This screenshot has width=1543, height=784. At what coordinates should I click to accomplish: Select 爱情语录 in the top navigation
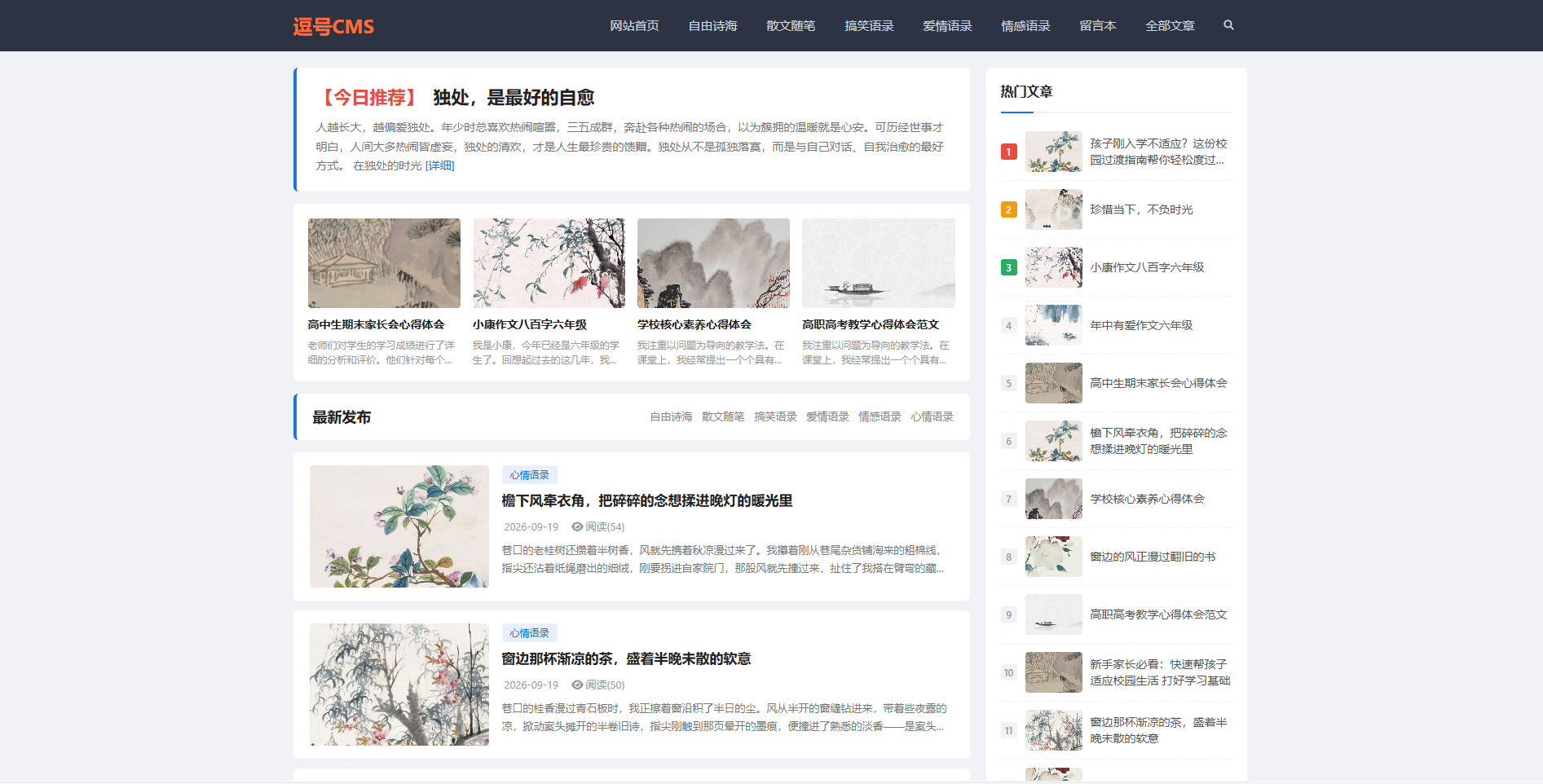947,26
